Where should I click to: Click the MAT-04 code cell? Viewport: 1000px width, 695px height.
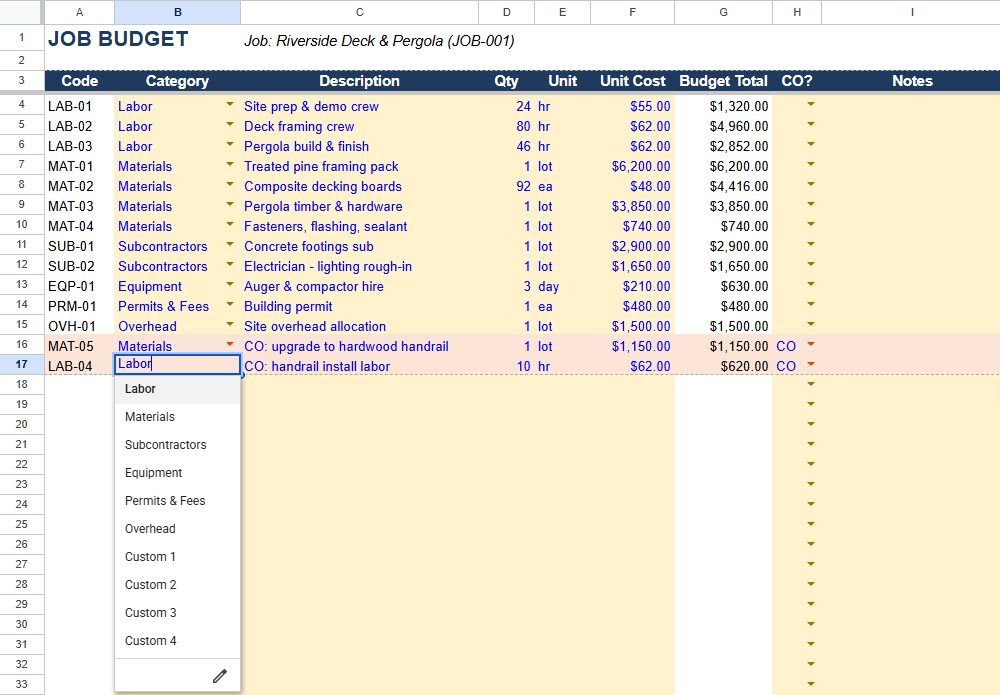pos(79,226)
